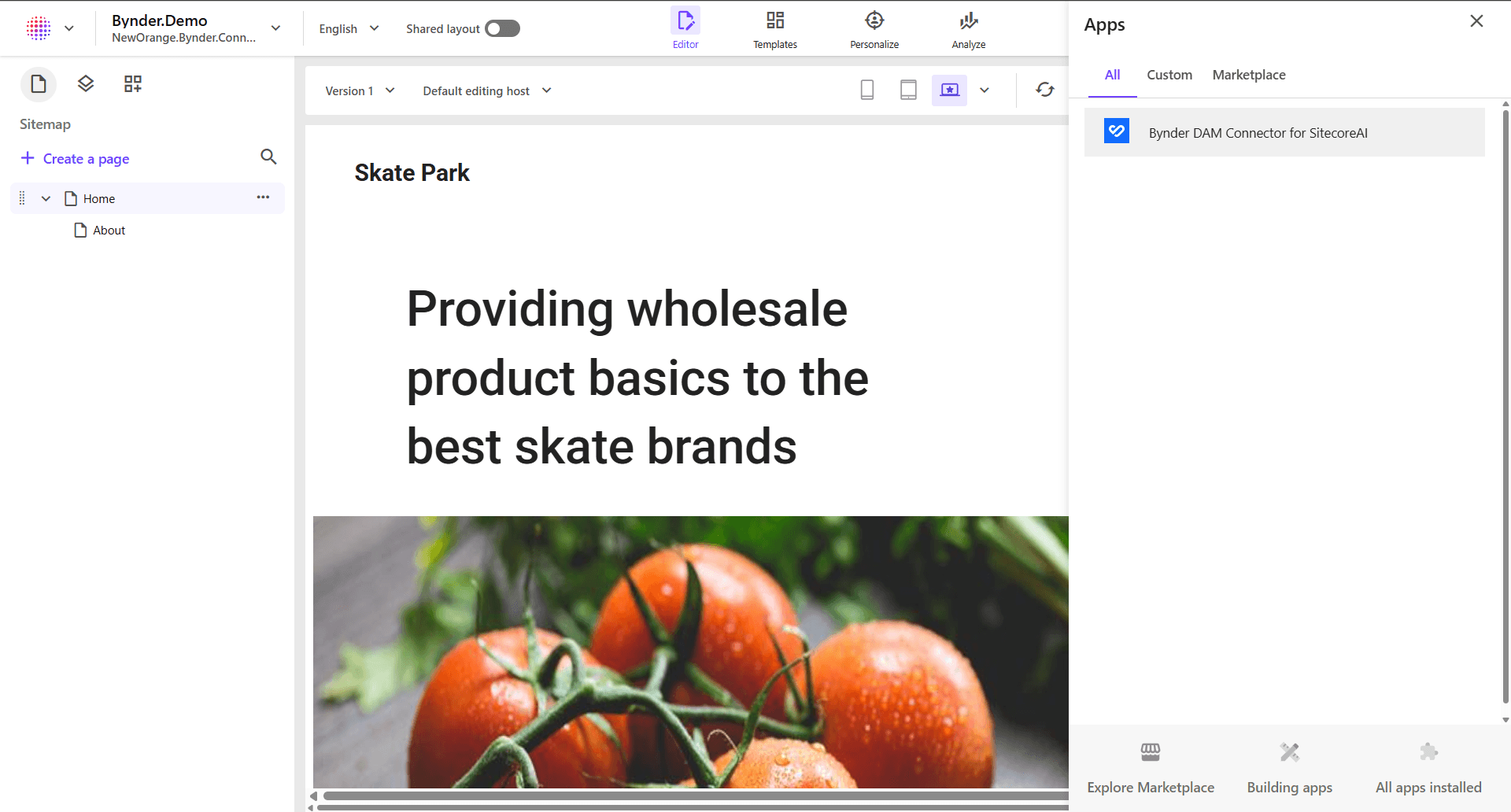Image resolution: width=1511 pixels, height=812 pixels.
Task: Search the sitemap with magnifier icon
Action: (268, 157)
